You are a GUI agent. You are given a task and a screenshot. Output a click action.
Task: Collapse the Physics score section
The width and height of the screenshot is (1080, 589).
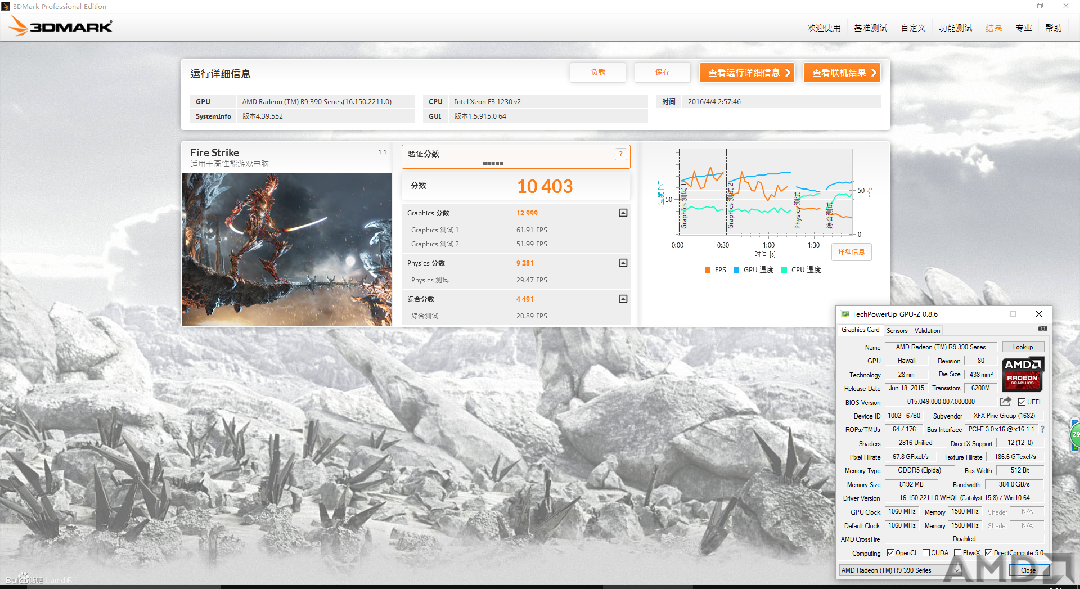point(623,262)
